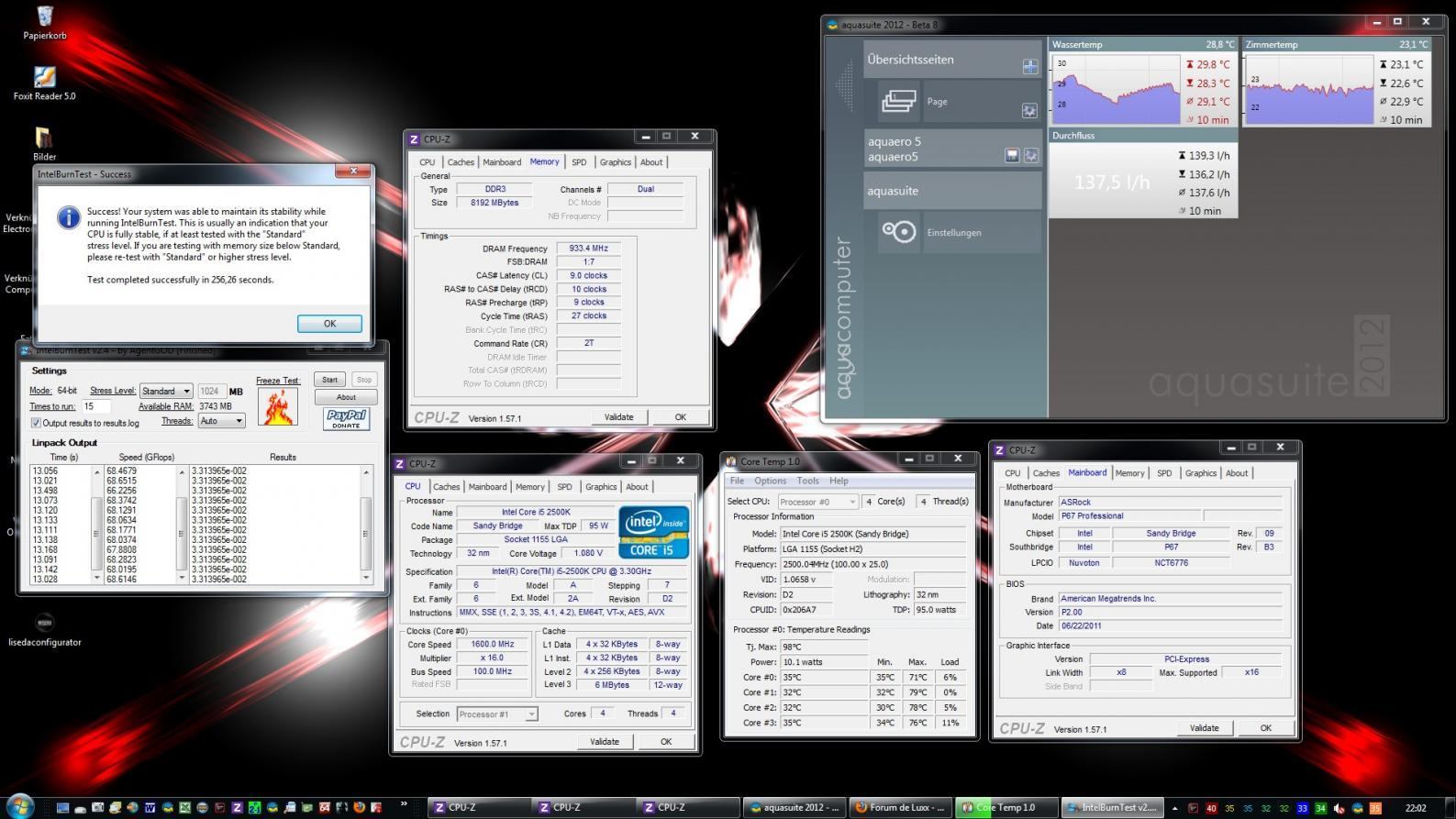Viewport: 1456px width, 819px height.
Task: Open the Bilder folder on desktop
Action: click(44, 142)
